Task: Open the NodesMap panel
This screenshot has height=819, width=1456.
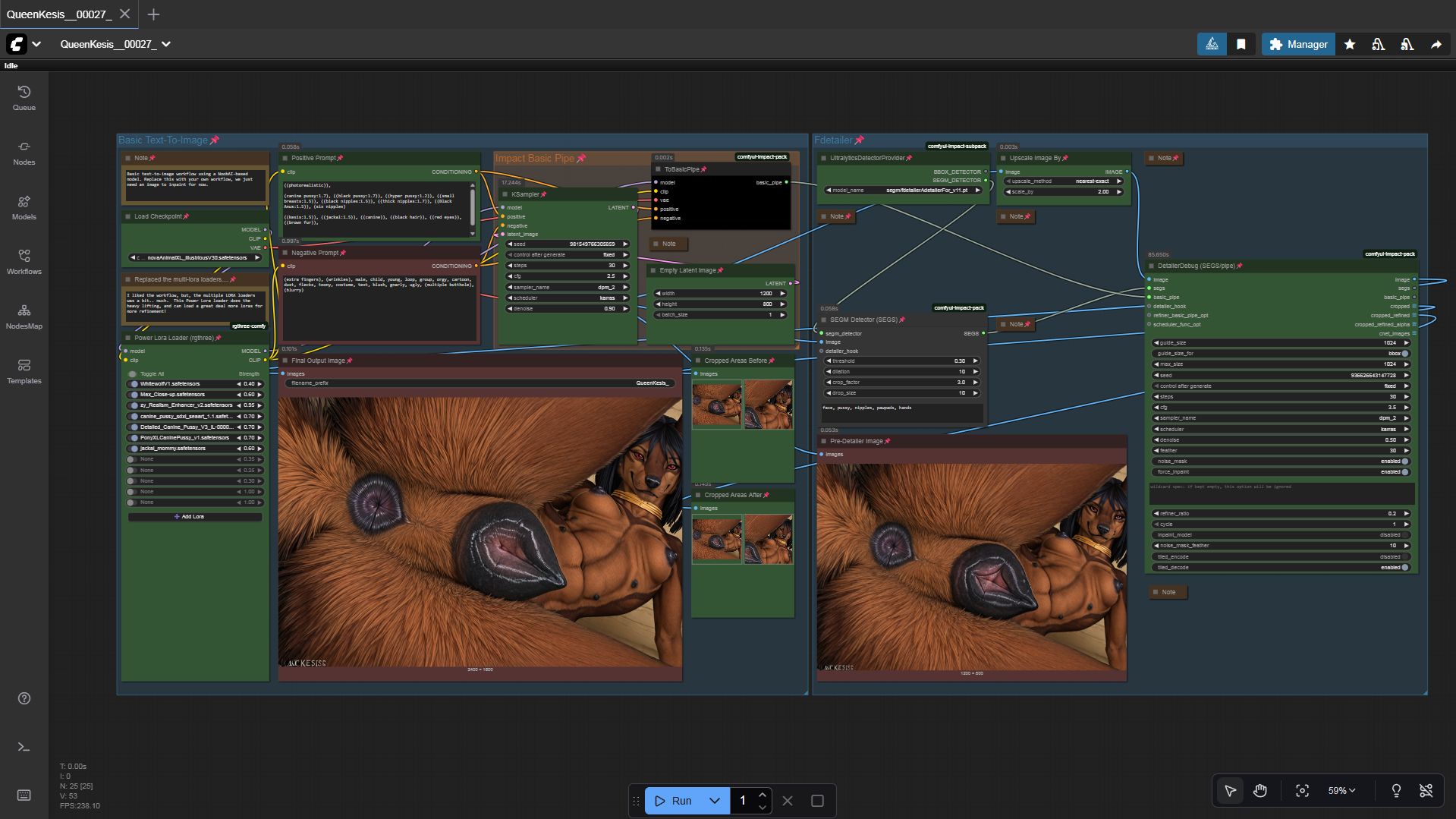Action: [x=24, y=317]
